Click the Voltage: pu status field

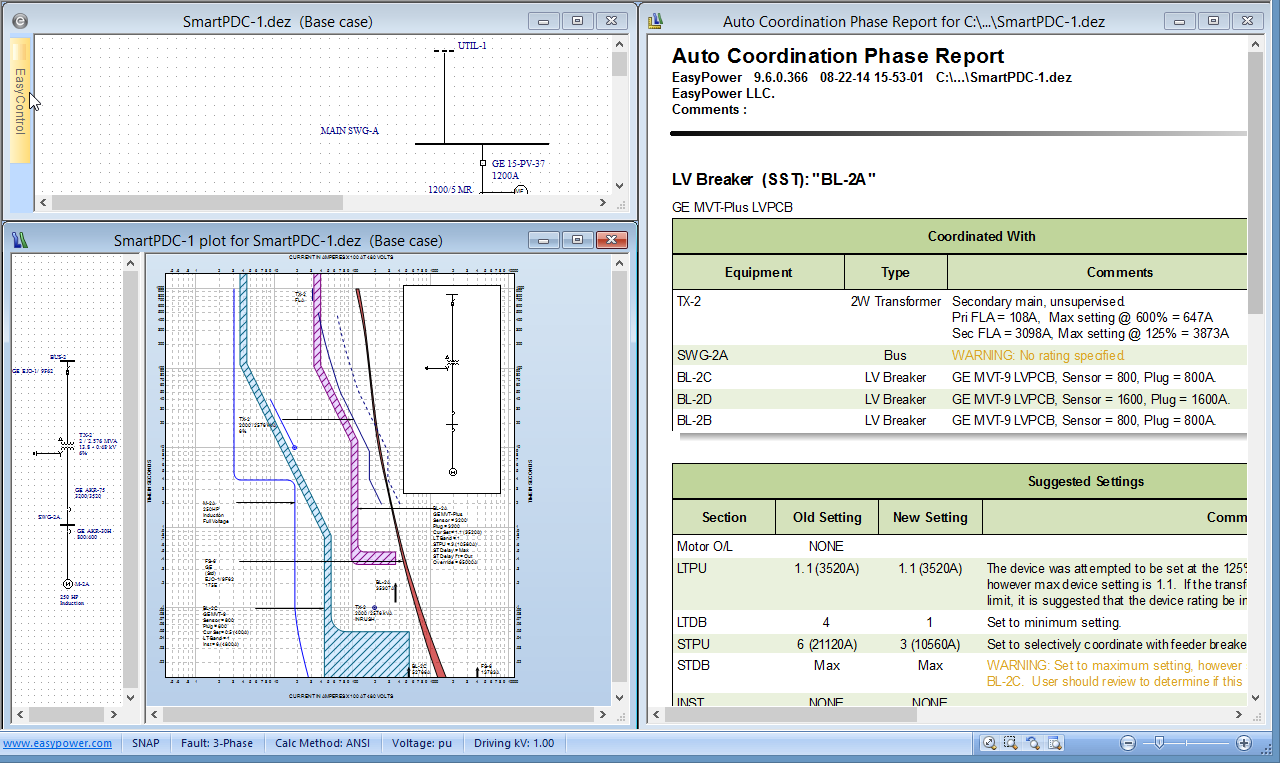click(421, 743)
